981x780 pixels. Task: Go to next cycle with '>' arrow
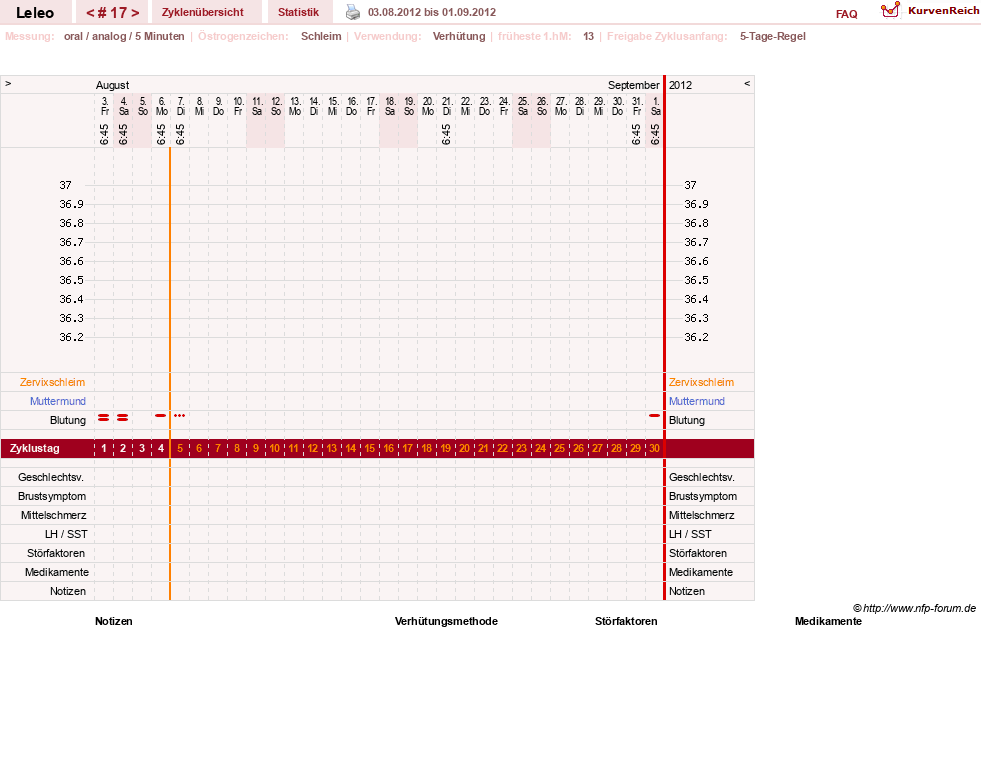pyautogui.click(x=135, y=13)
